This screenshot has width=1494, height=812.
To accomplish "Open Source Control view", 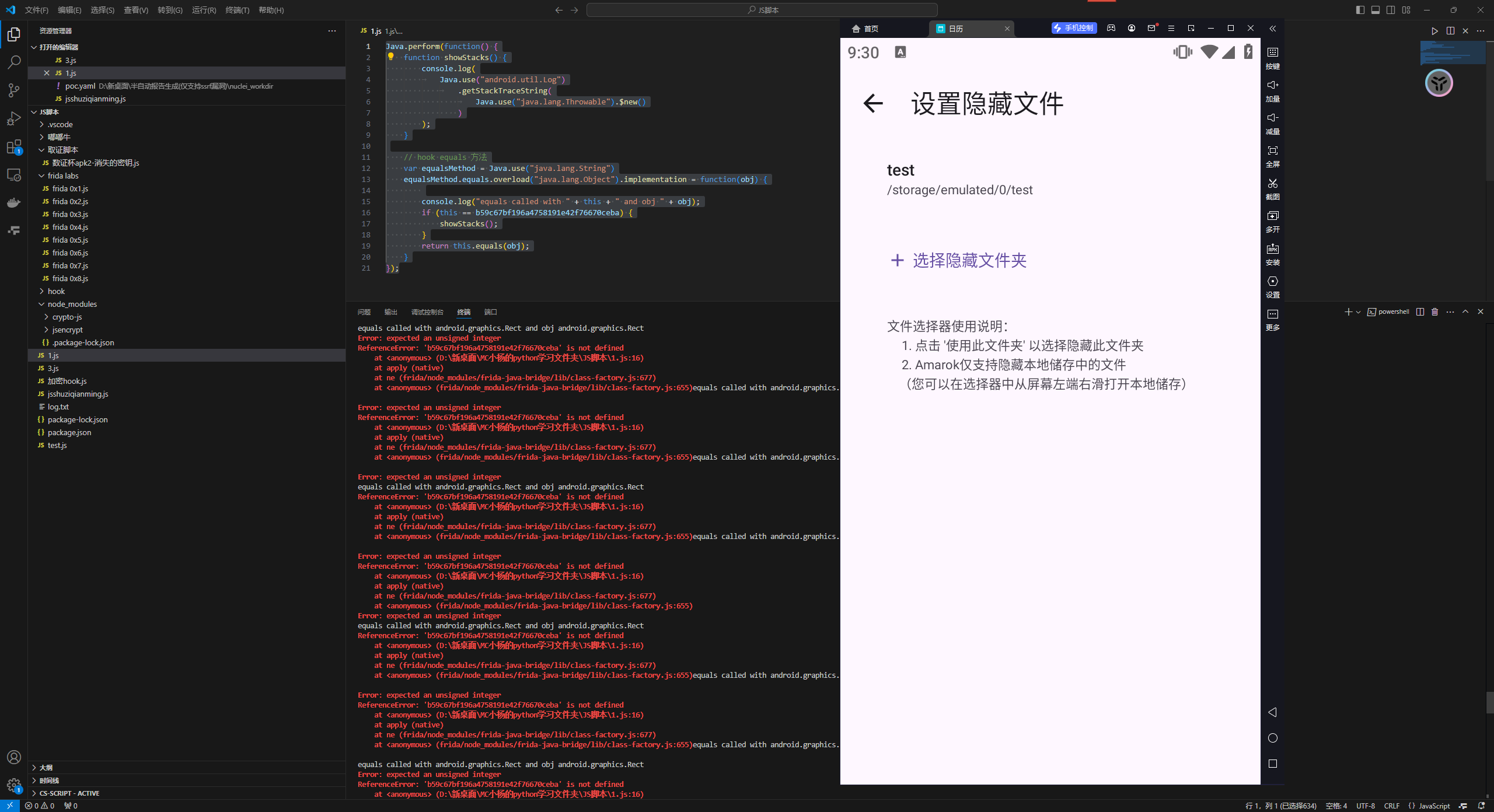I will coord(14,90).
